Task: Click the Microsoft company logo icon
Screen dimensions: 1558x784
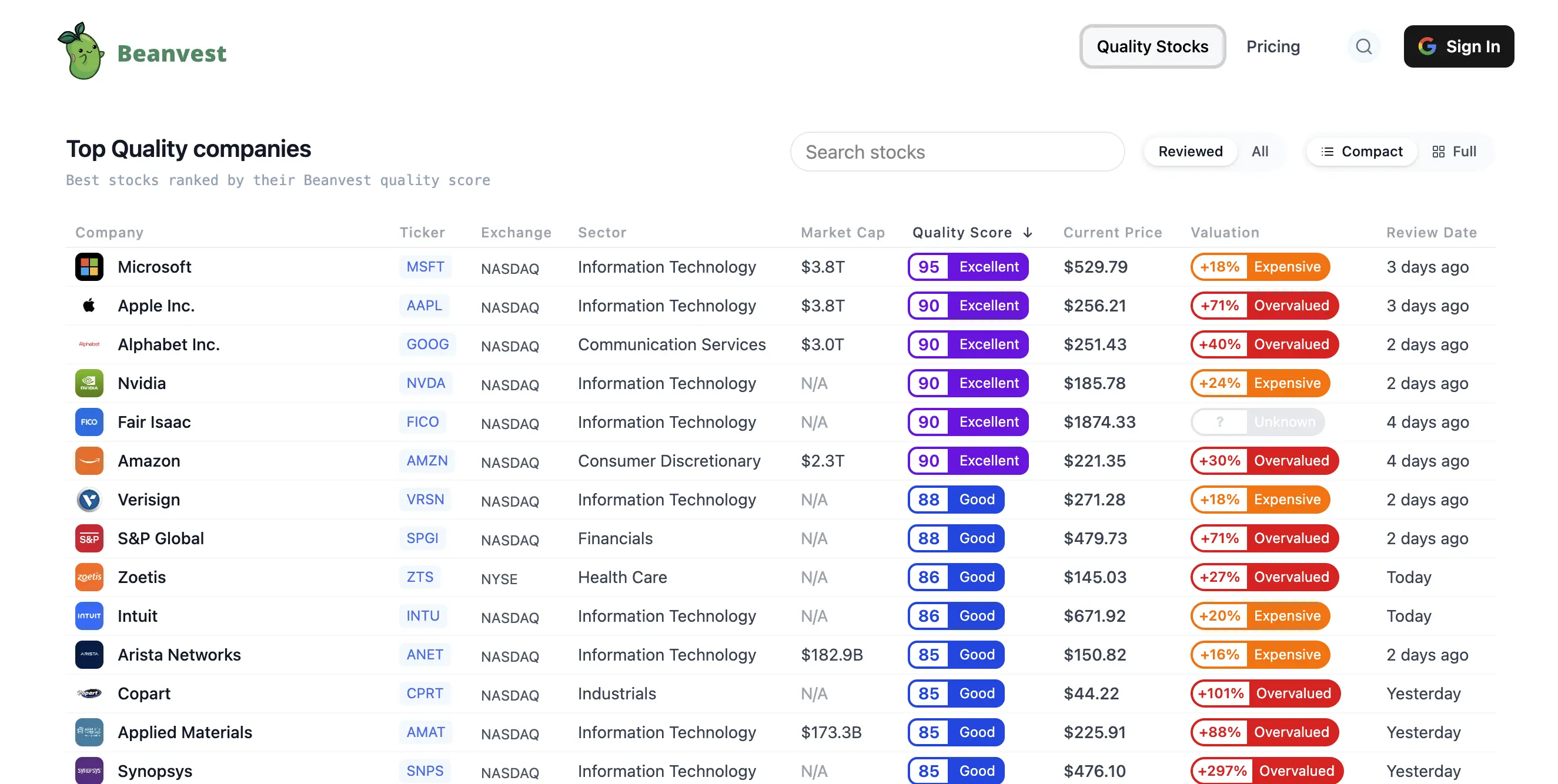Action: [x=89, y=267]
